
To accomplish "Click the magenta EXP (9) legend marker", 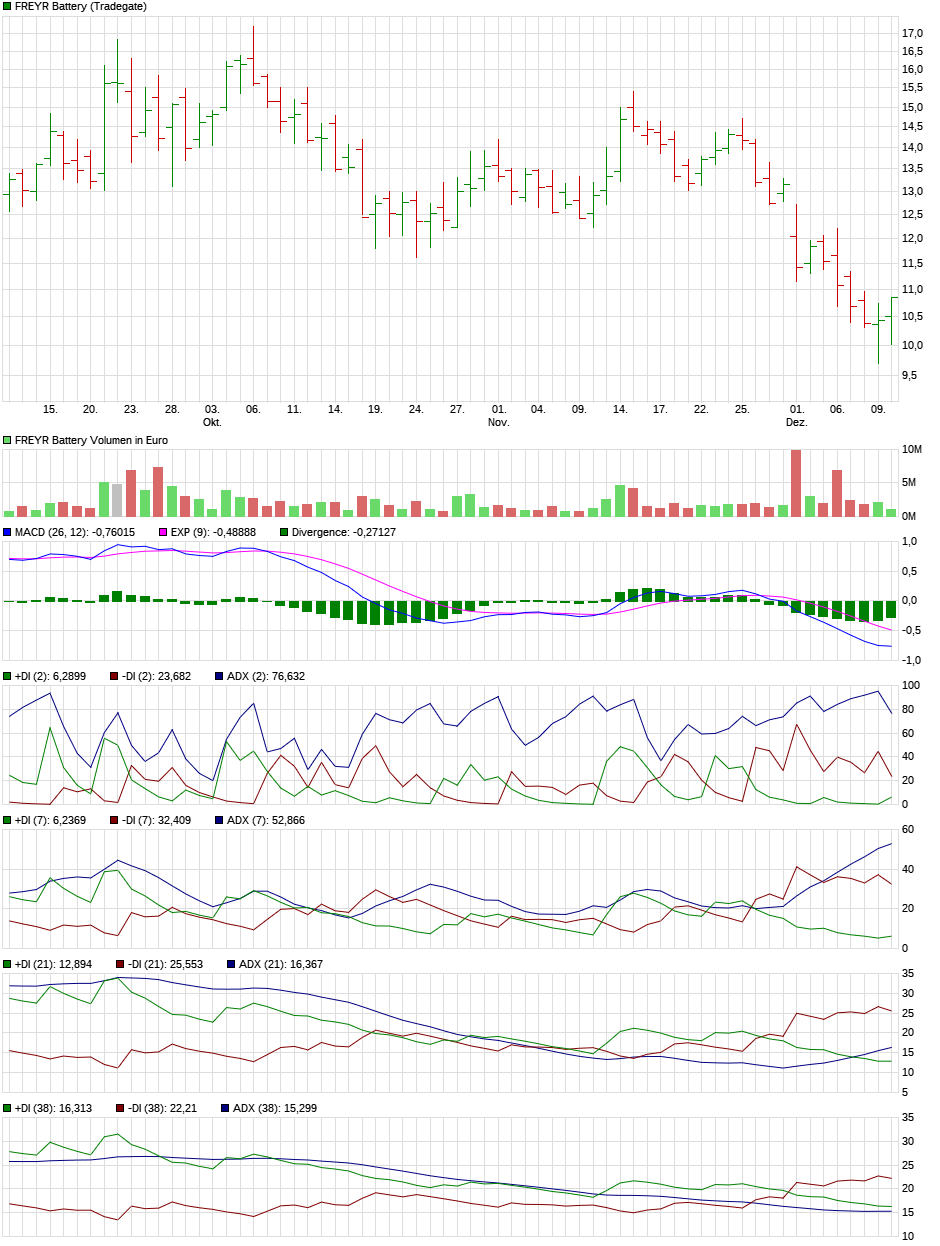I will [x=164, y=532].
